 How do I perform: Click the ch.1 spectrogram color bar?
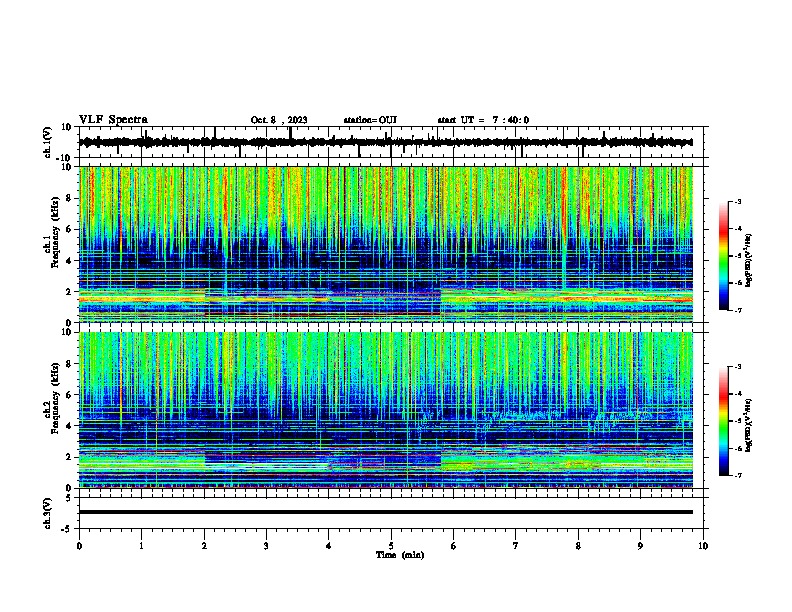[x=724, y=256]
